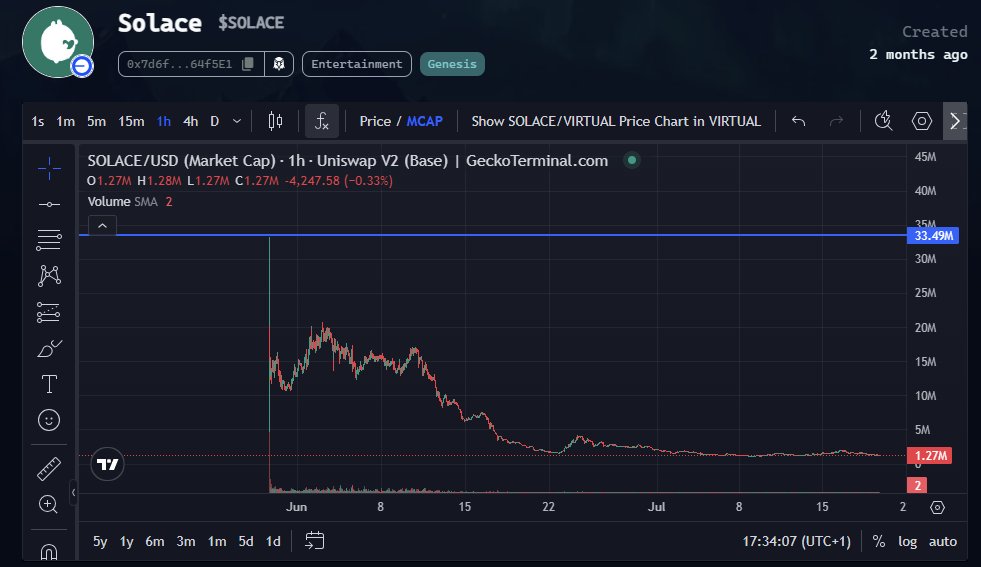The height and width of the screenshot is (567, 981).
Task: Select the XABCD pattern tool
Action: click(x=49, y=276)
